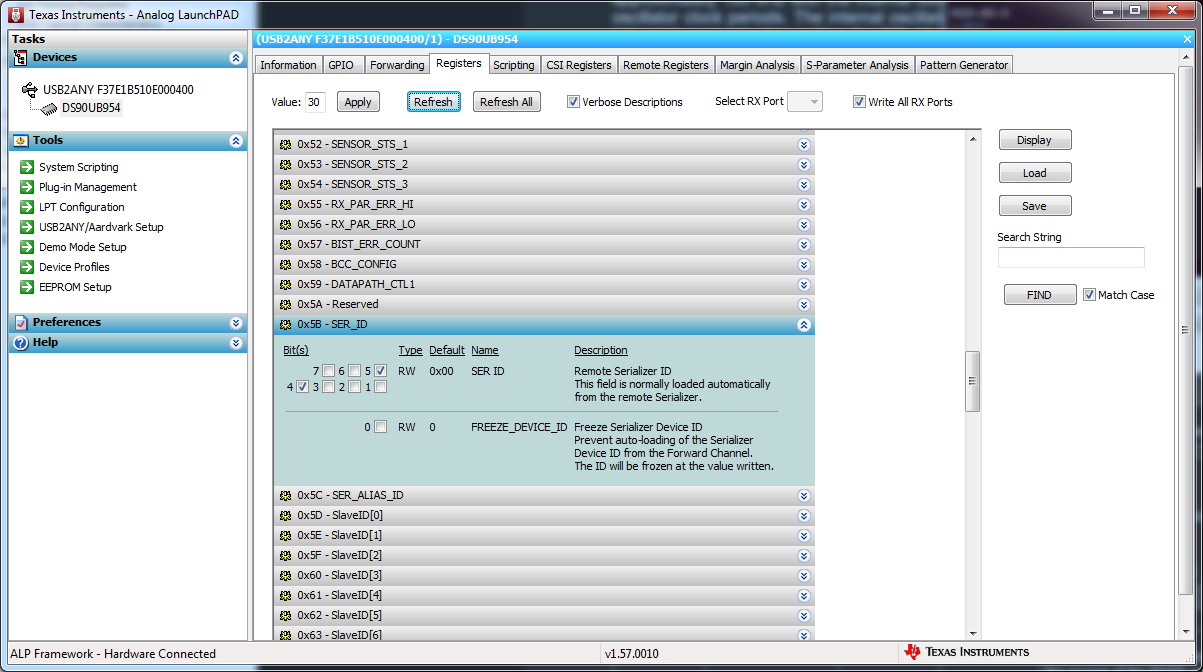Switch to the Margin Analysis tab

tap(757, 65)
